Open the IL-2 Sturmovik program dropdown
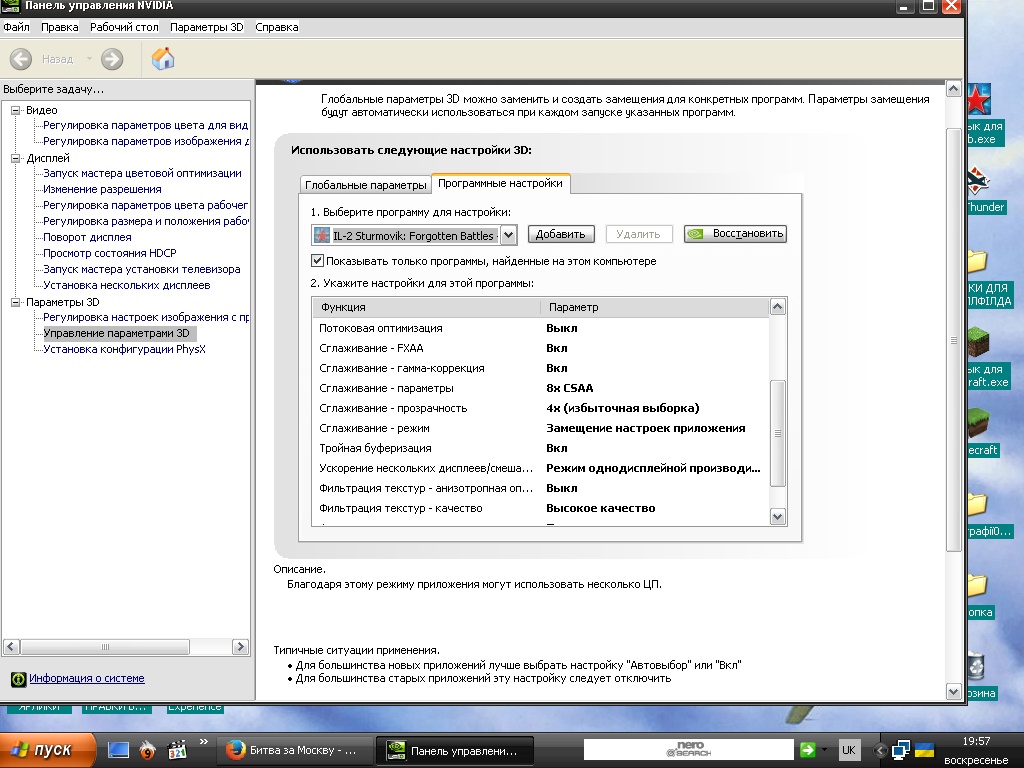This screenshot has width=1024, height=768. (507, 234)
